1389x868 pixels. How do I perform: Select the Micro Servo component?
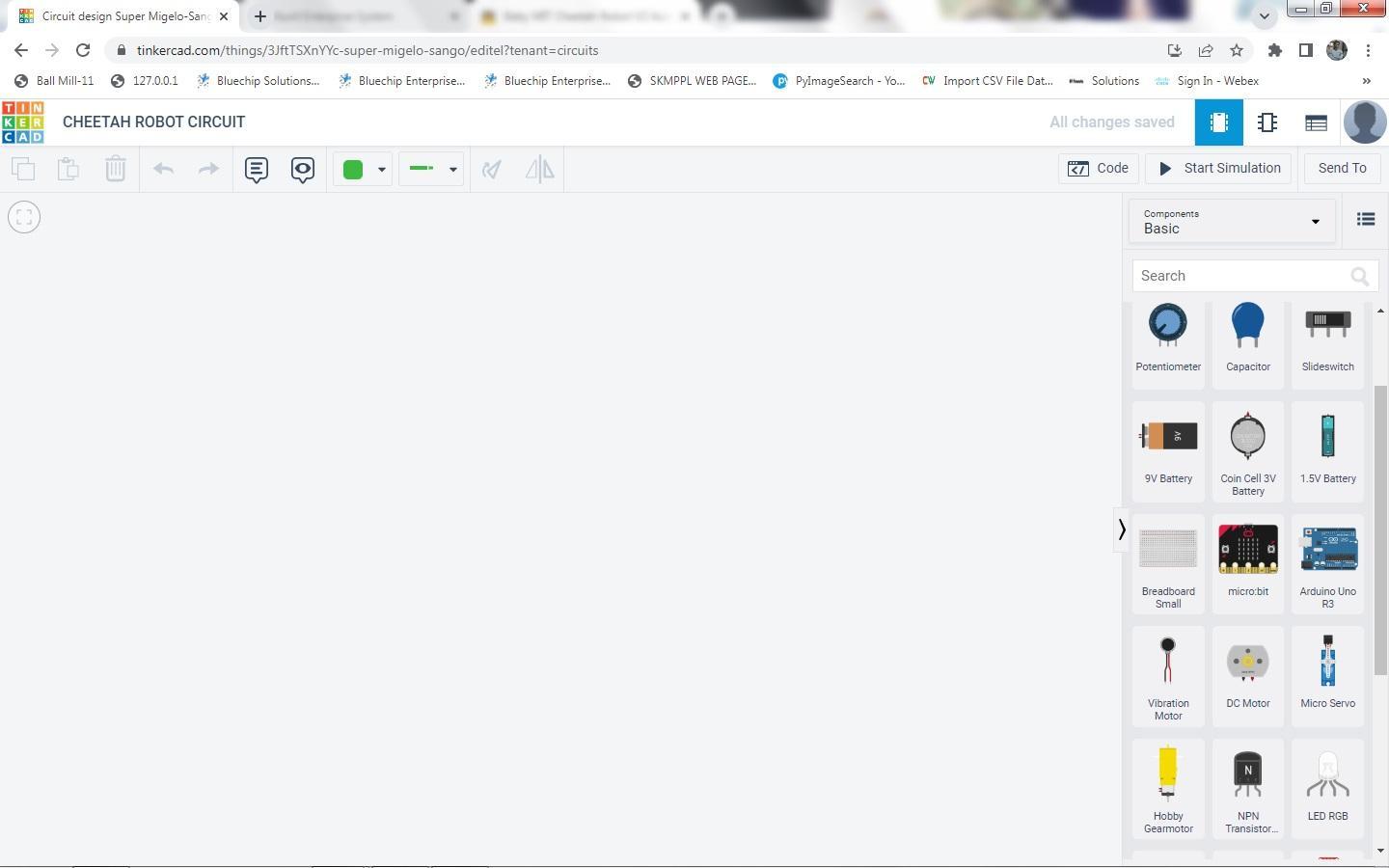click(x=1328, y=676)
